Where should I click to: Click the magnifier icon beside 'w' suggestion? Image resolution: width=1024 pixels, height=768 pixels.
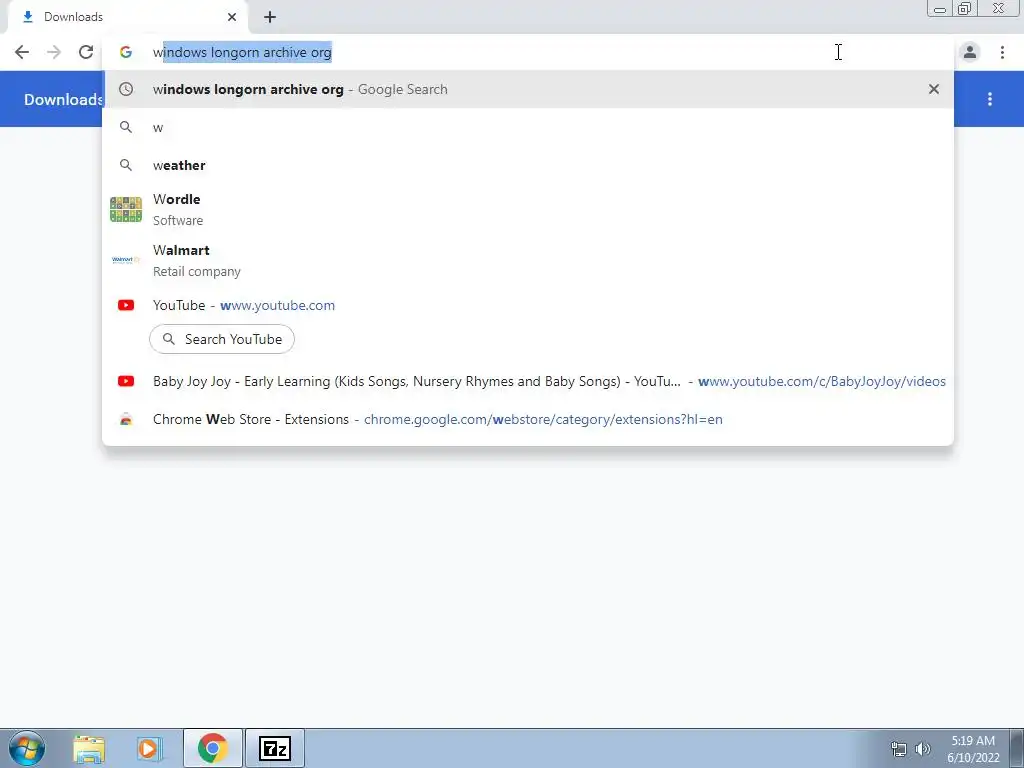pos(126,127)
